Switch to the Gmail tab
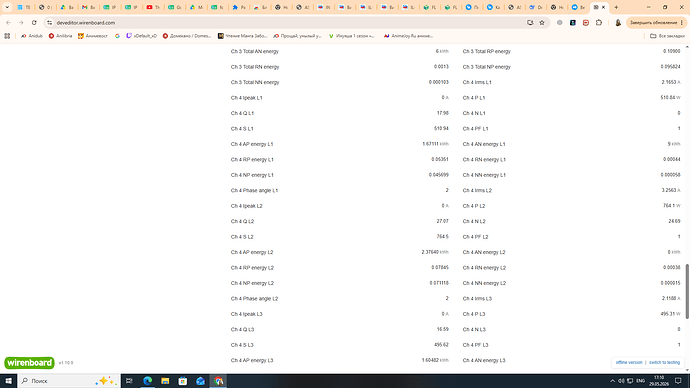The width and height of the screenshot is (690, 388). 88,7
